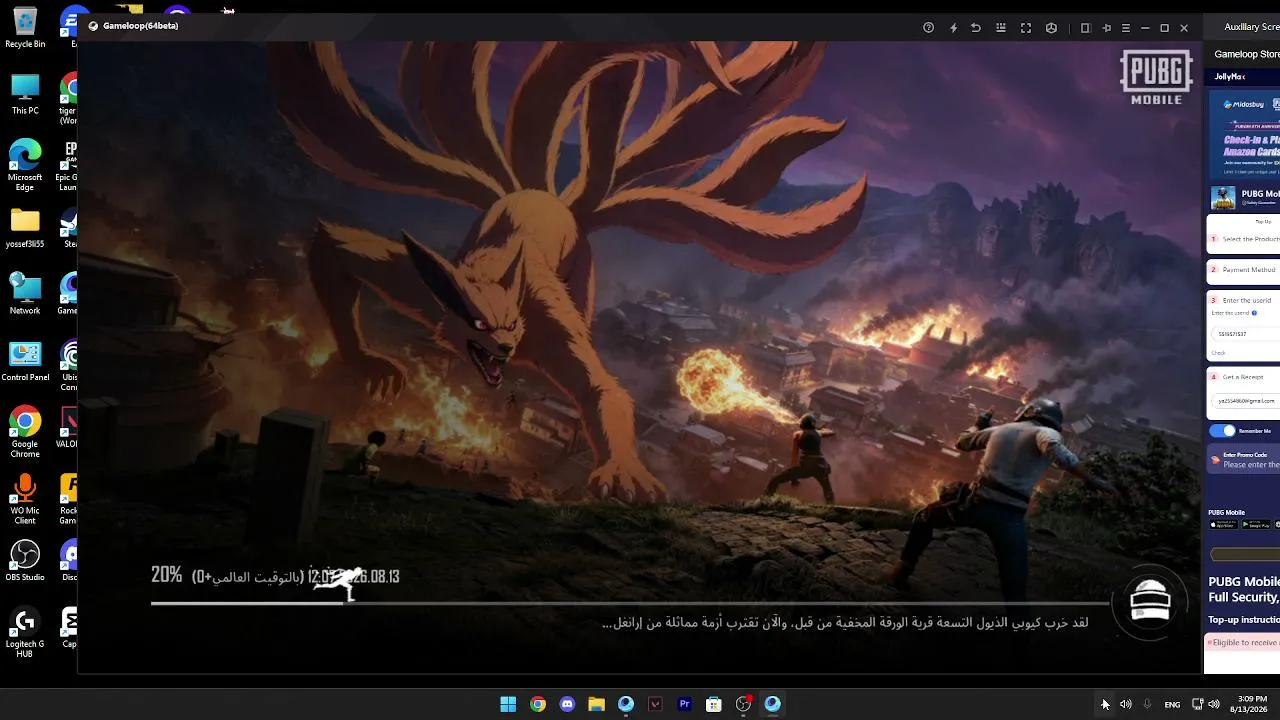This screenshot has width=1280, height=720.
Task: Open This PC desktop icon
Action: 25,94
